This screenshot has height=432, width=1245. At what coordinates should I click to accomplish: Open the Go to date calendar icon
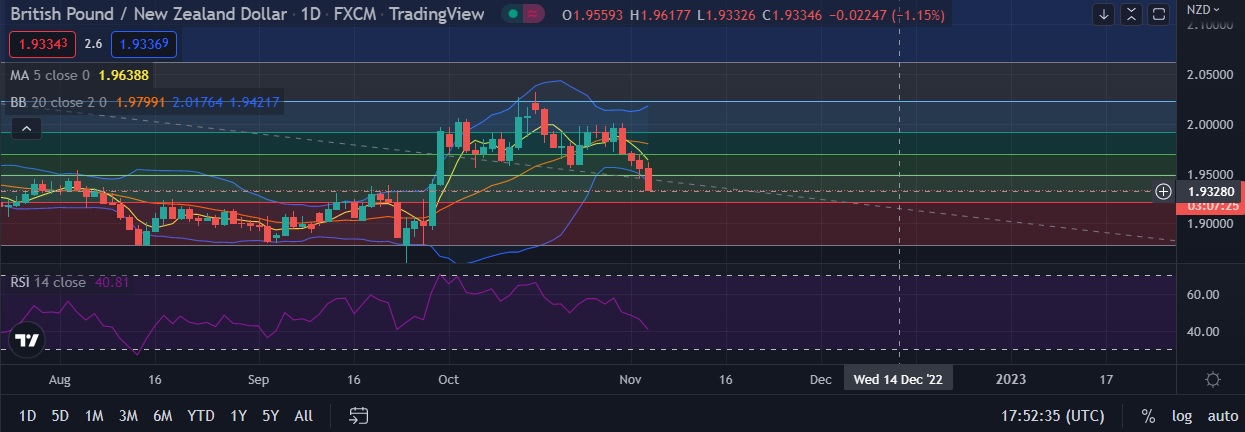click(x=359, y=416)
